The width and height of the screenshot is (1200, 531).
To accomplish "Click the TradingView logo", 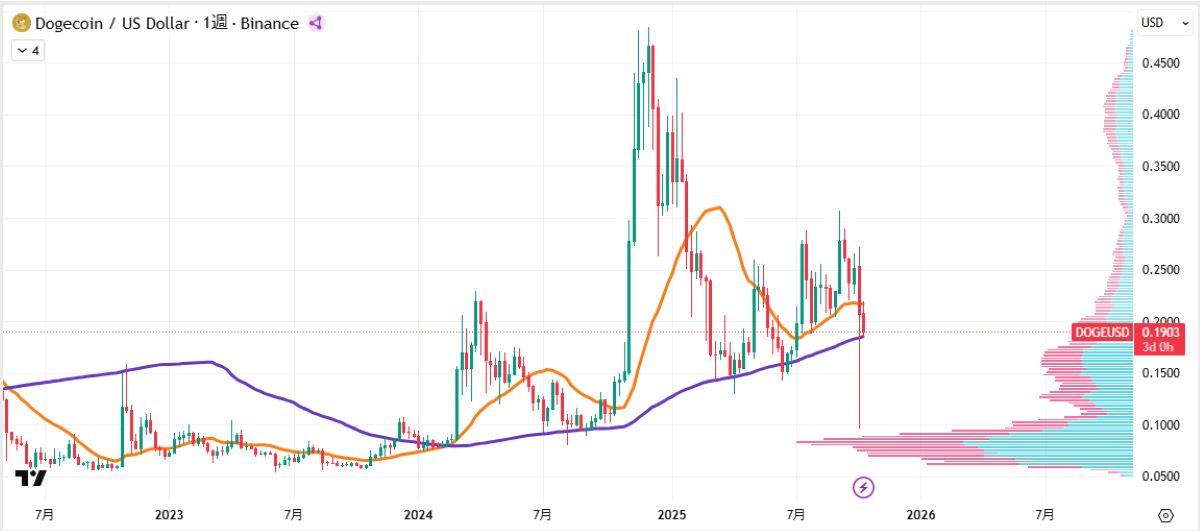I will click(x=31, y=478).
